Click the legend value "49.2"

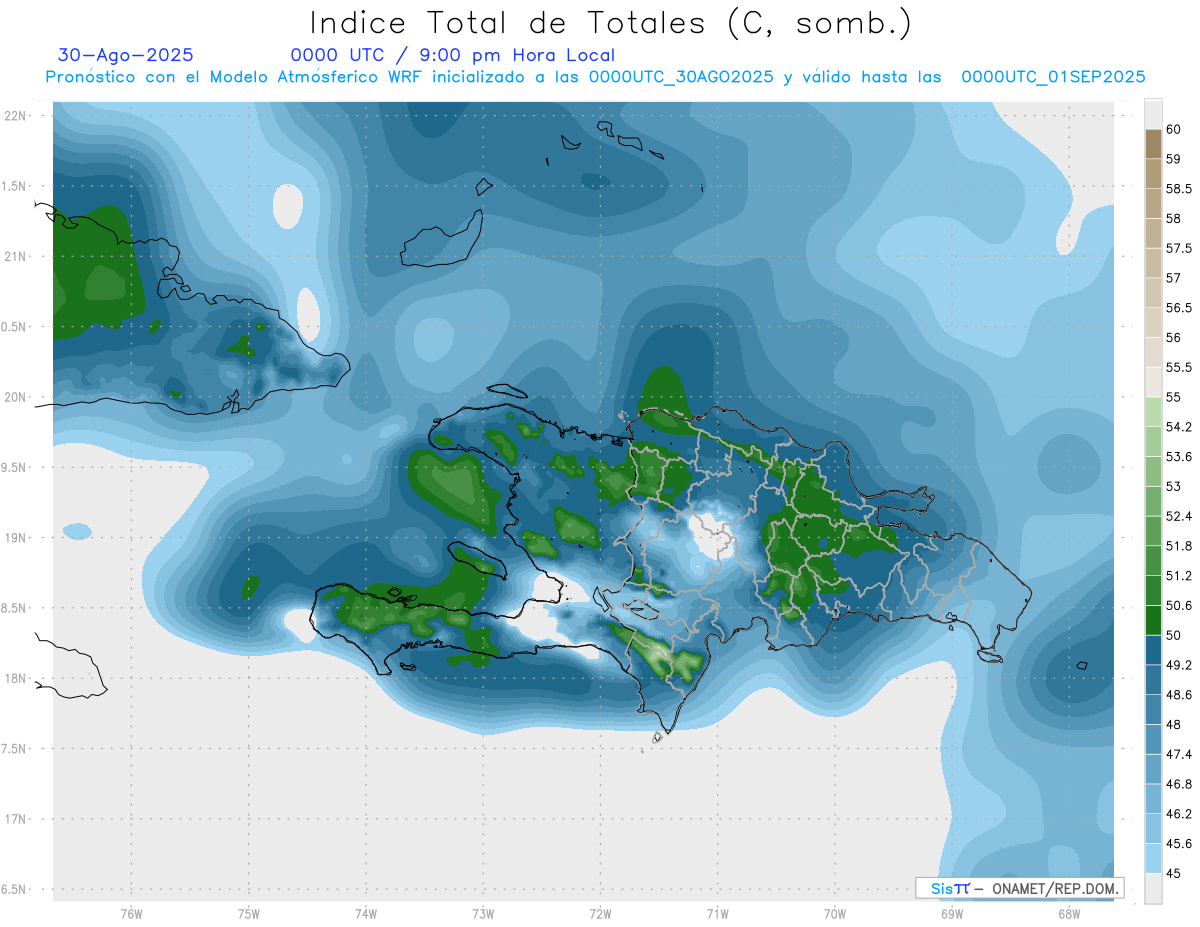pos(1179,664)
